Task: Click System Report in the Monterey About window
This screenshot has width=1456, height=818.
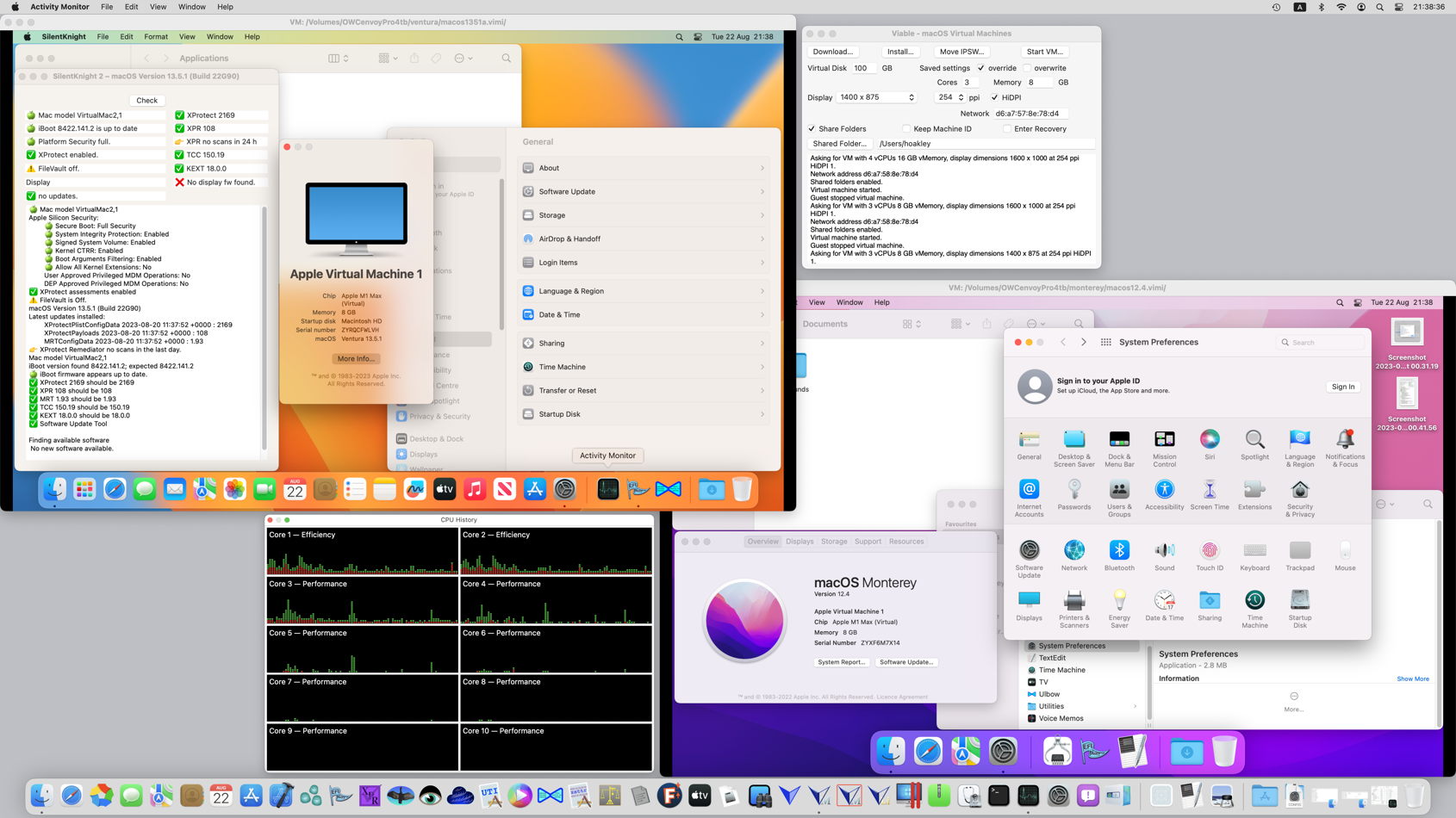Action: point(842,661)
